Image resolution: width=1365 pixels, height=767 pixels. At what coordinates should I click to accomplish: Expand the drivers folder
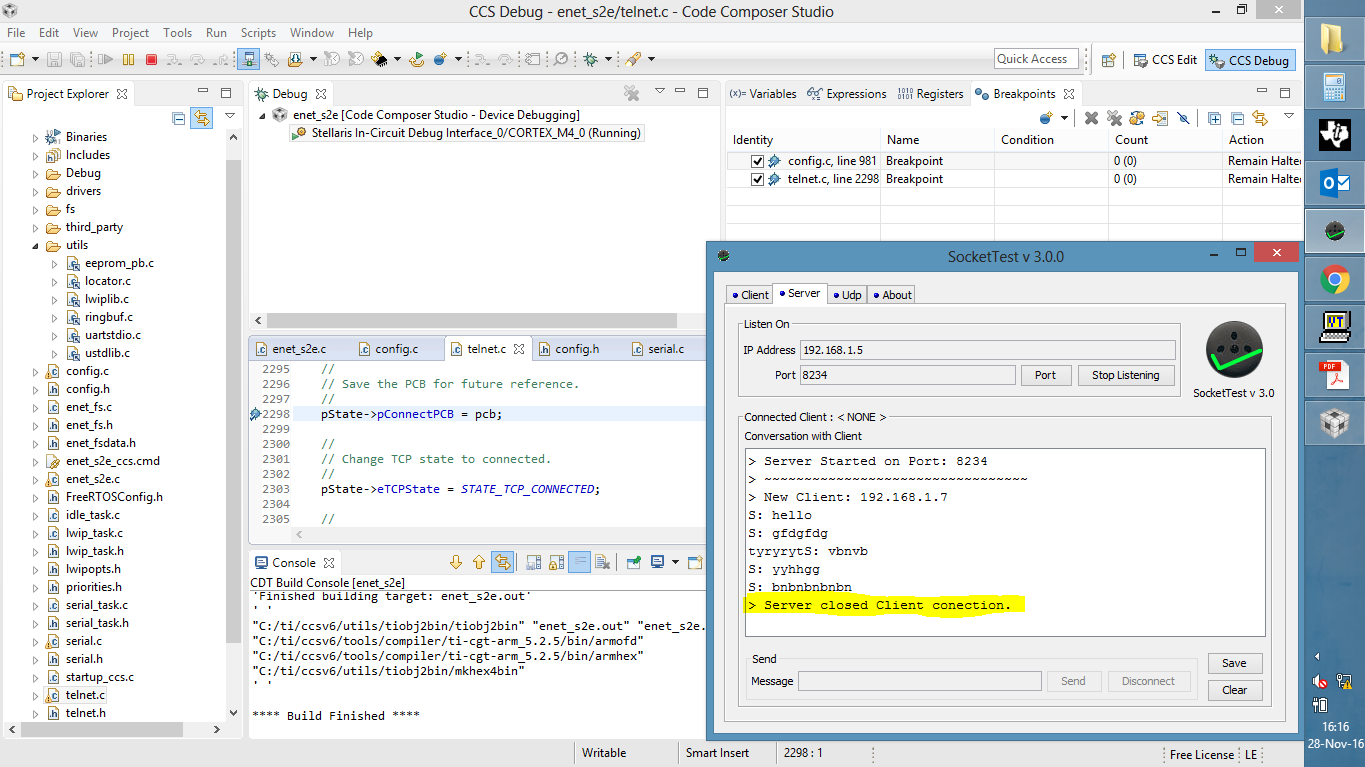[x=36, y=191]
